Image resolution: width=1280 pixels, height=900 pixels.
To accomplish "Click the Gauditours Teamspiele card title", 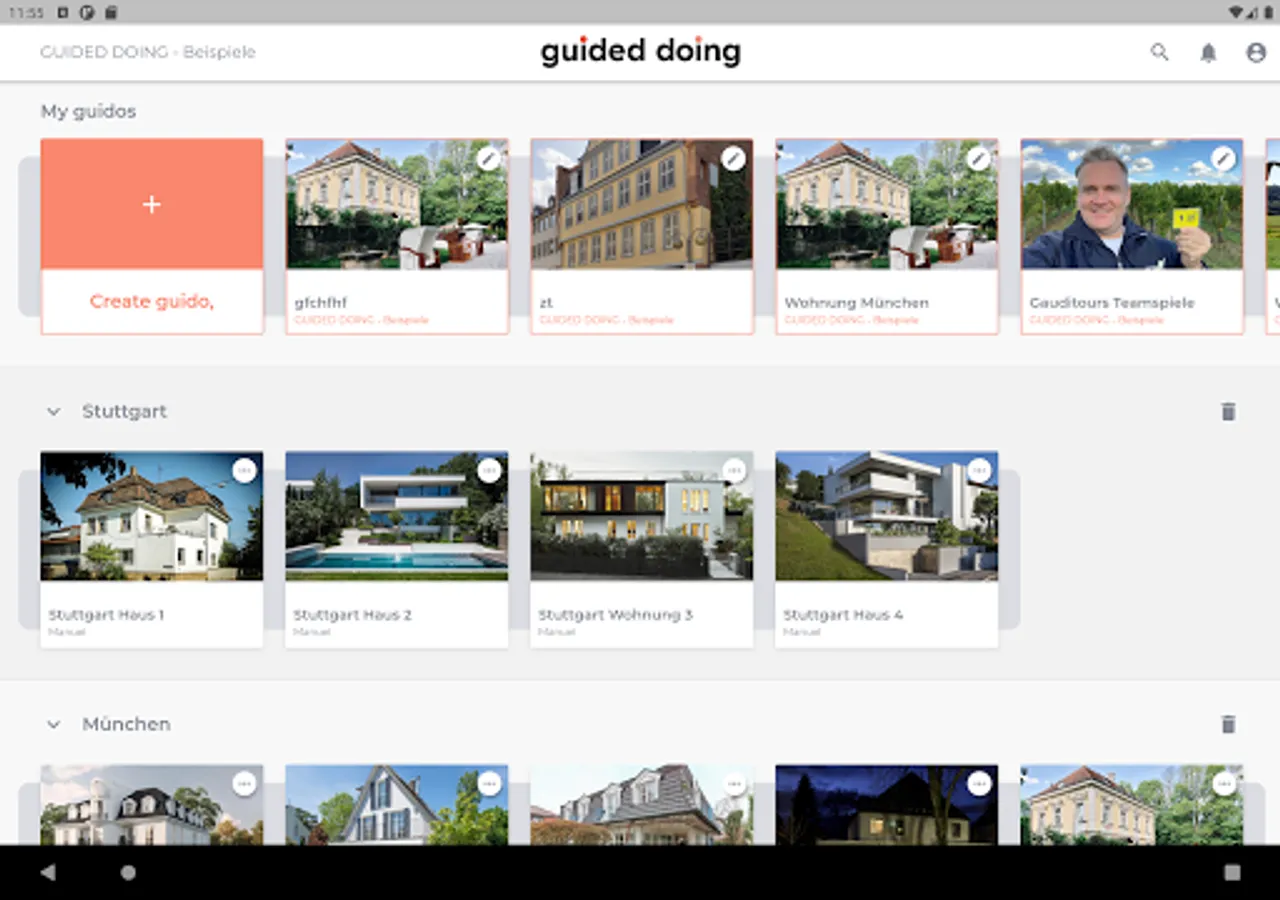I will pyautogui.click(x=1112, y=302).
